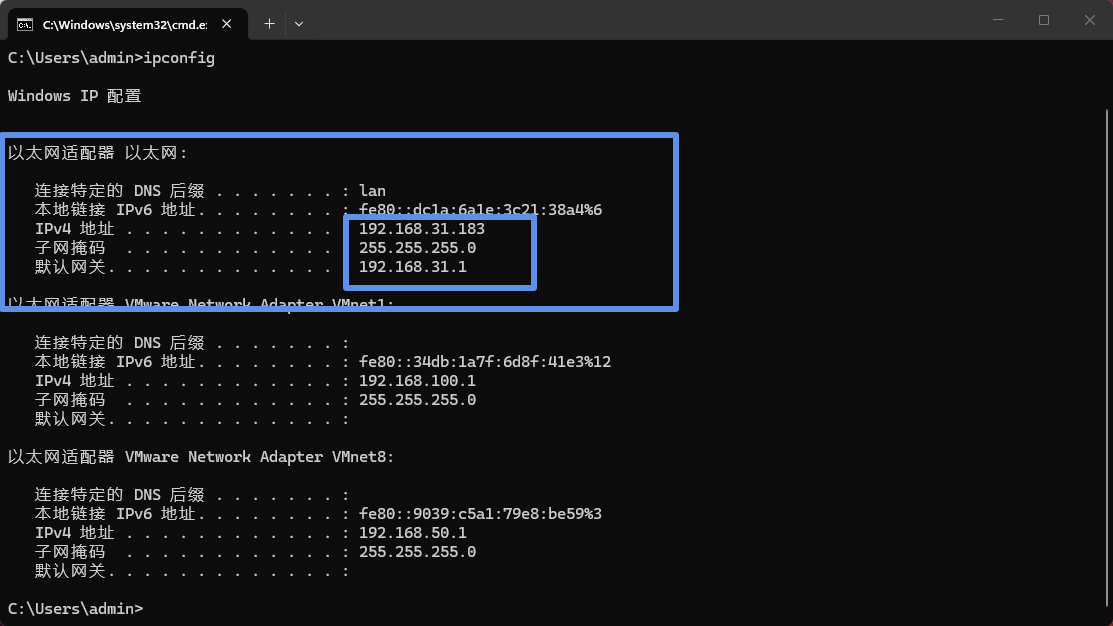Viewport: 1113px width, 626px height.
Task: Expand the new tab profile dropdown
Action: click(299, 22)
